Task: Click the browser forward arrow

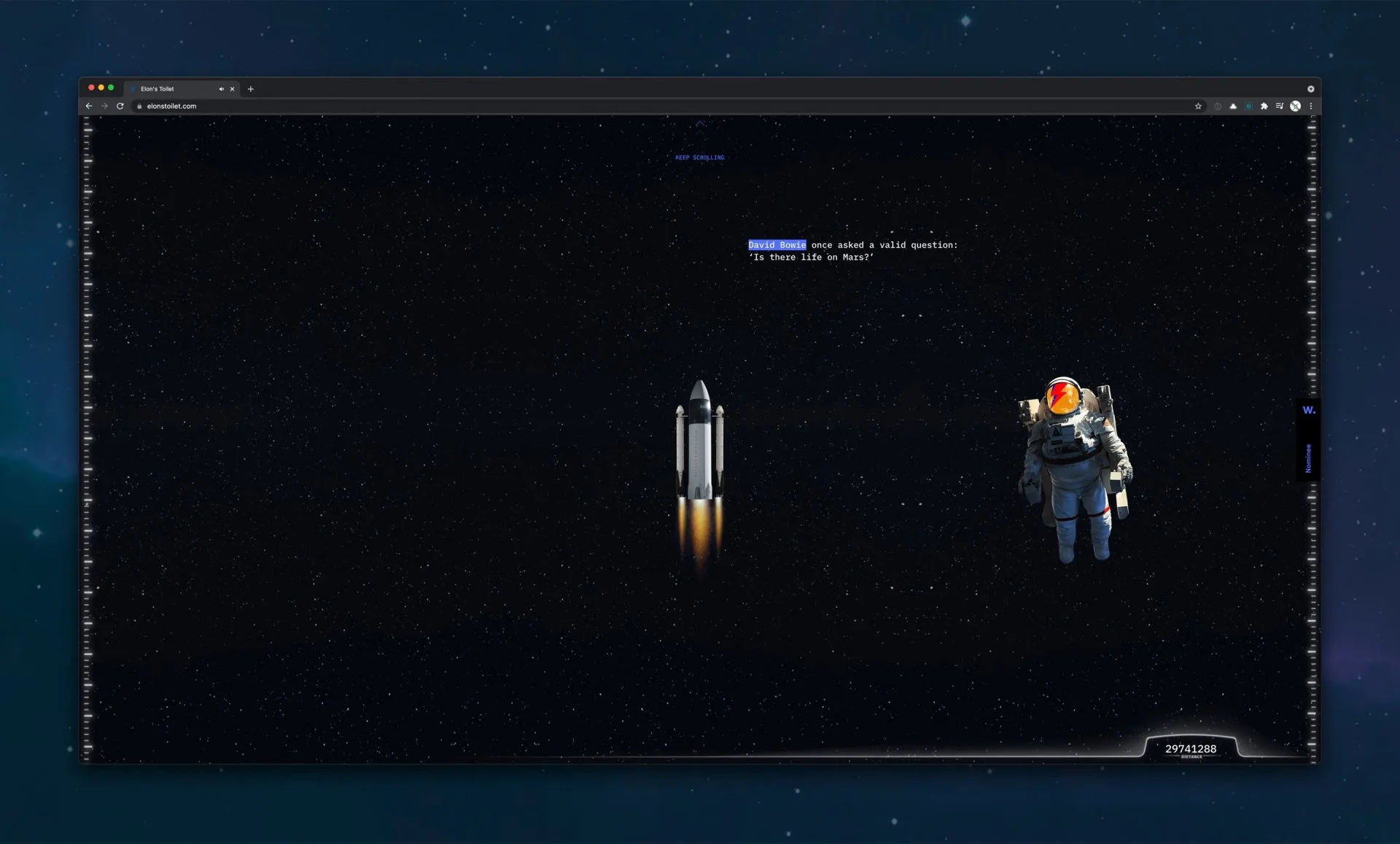Action: coord(104,106)
